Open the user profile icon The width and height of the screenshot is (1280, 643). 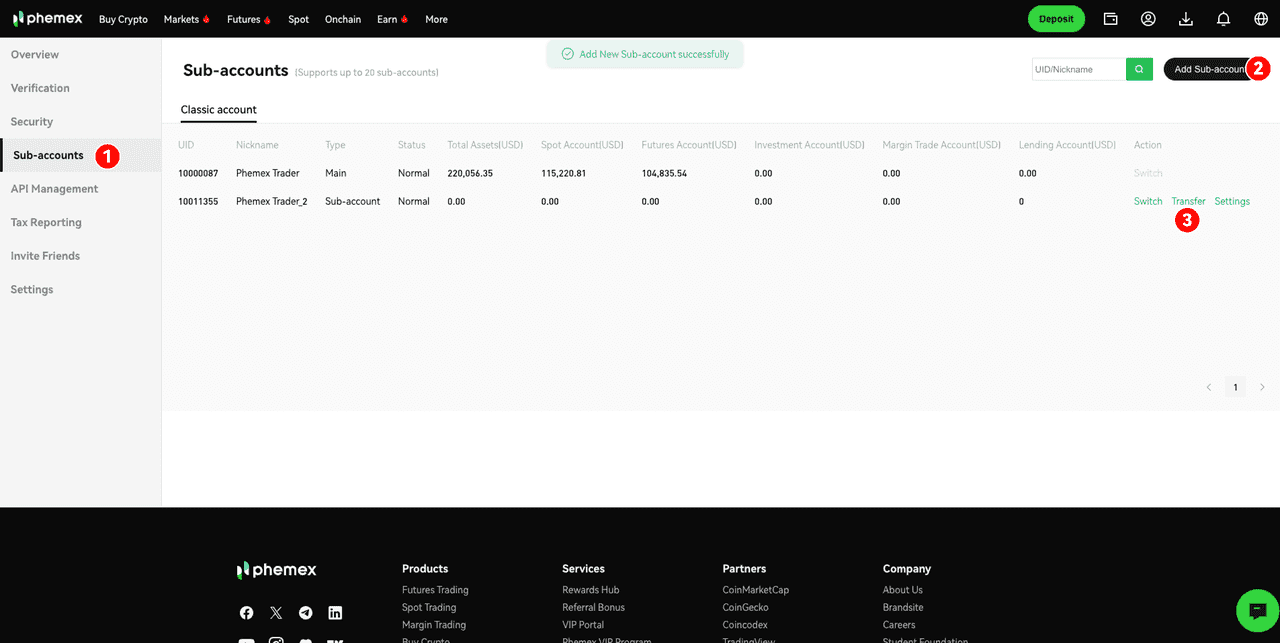coord(1148,19)
